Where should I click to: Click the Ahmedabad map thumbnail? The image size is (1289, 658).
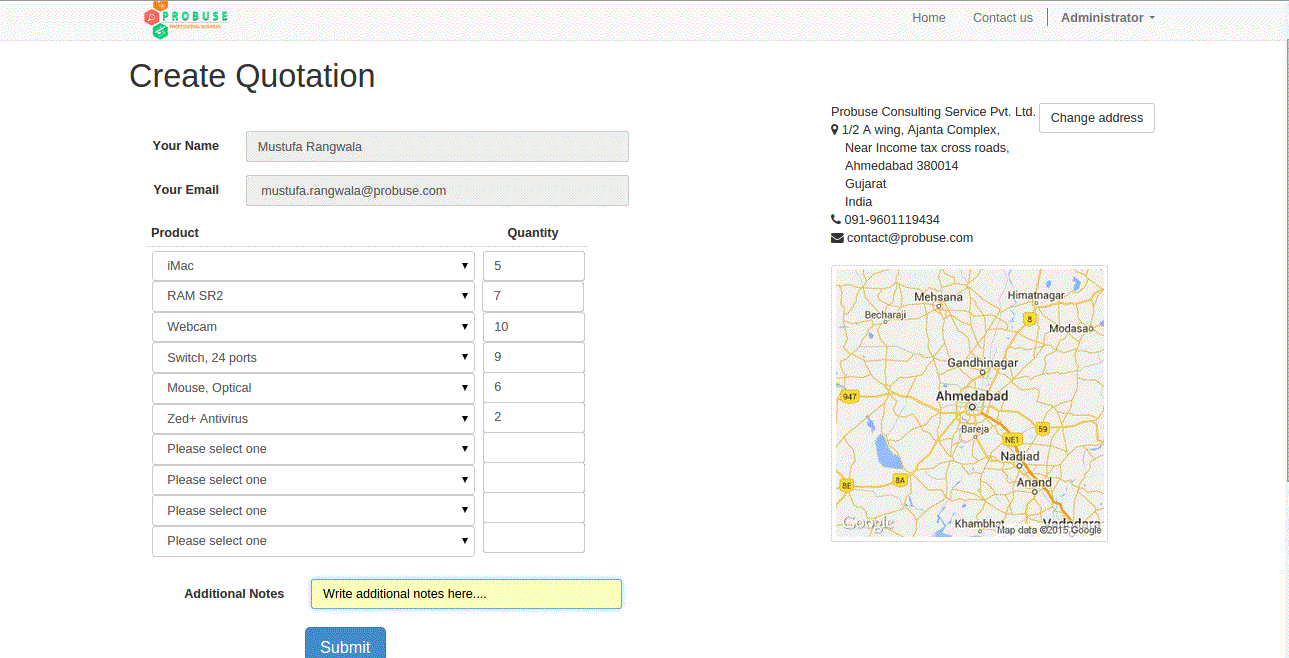pos(969,403)
